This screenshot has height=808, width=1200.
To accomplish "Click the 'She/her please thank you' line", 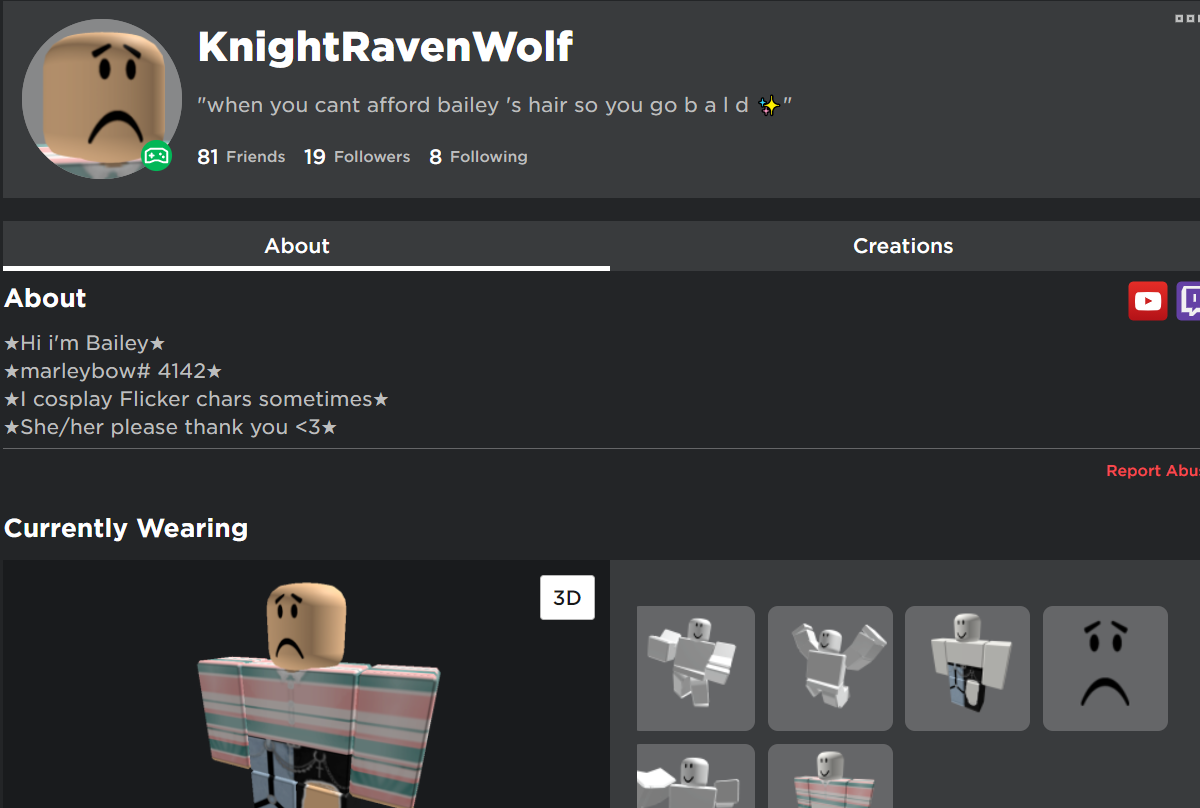I will point(171,427).
